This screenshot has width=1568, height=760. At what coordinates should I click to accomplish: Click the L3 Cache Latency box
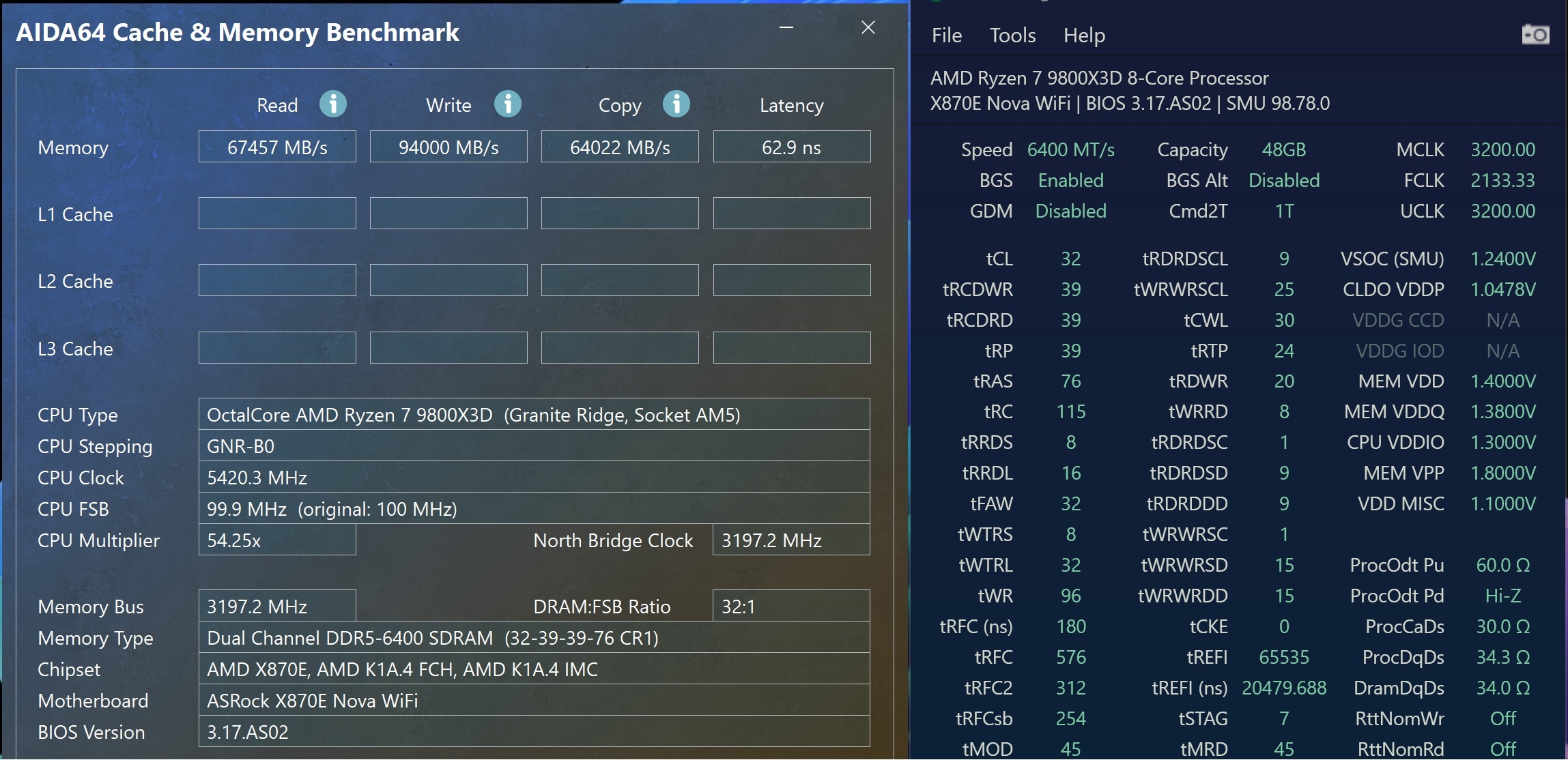point(792,348)
